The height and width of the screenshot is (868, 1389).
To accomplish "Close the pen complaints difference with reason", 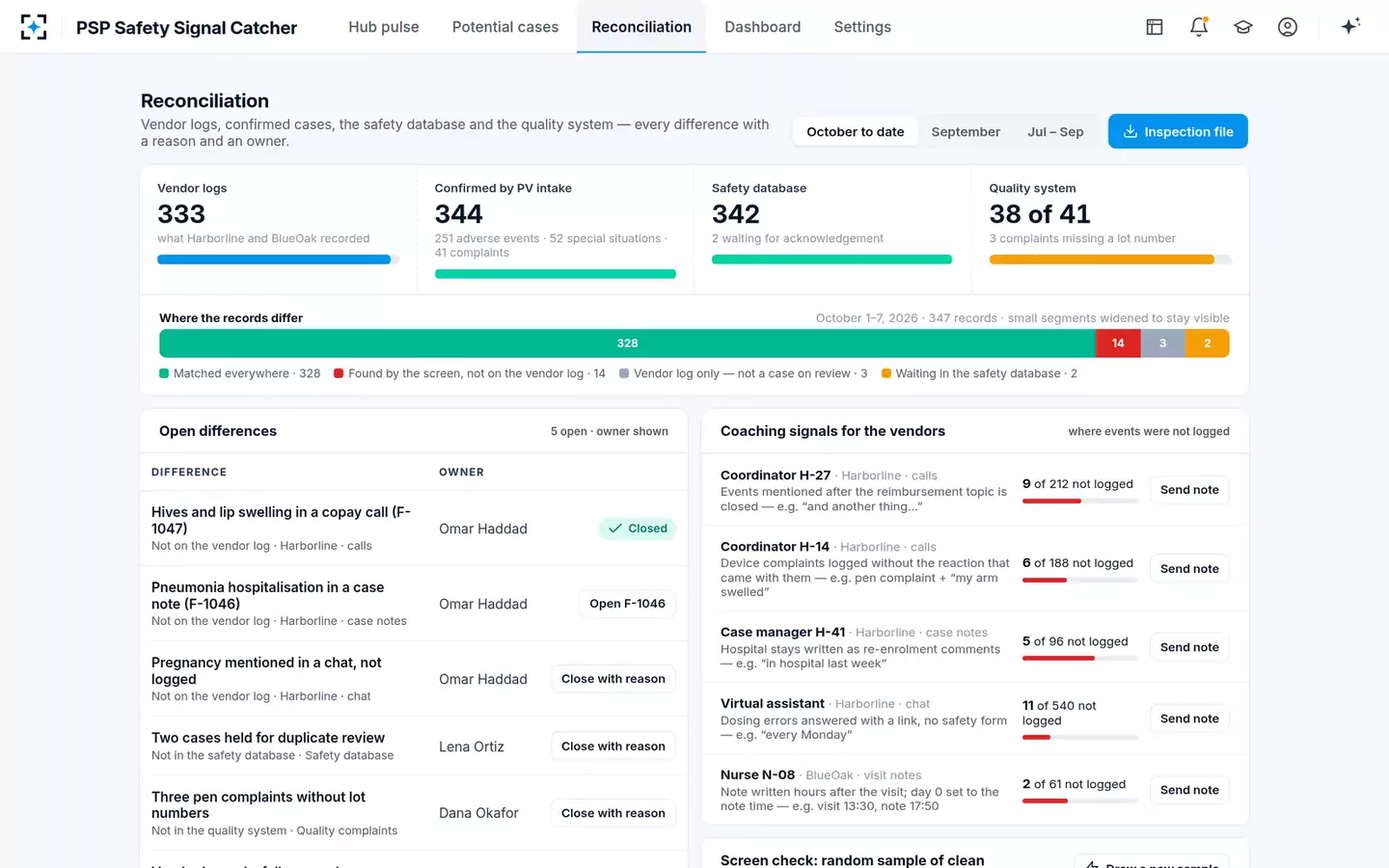I will click(x=613, y=813).
